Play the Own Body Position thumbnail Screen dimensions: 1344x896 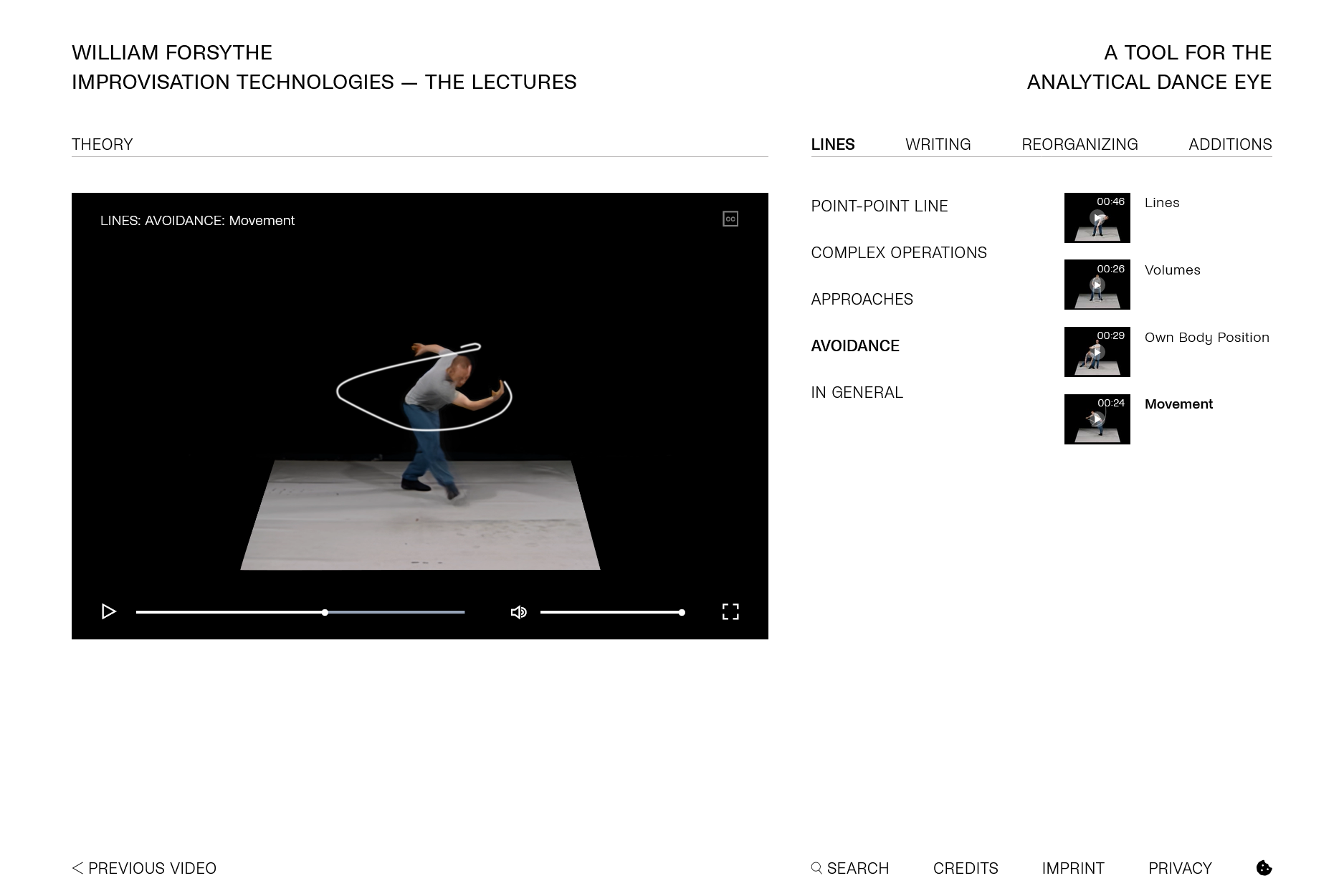(1097, 352)
